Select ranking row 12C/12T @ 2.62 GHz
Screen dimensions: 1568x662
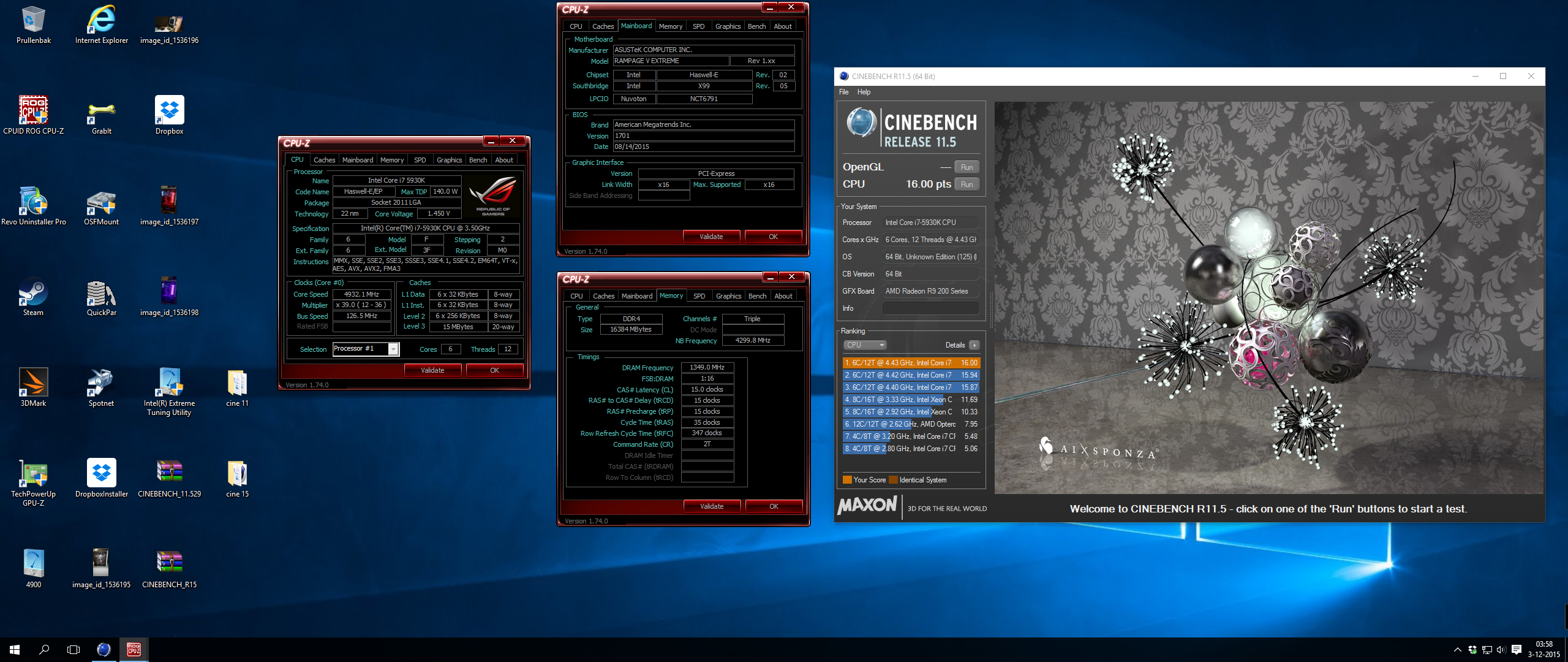click(911, 424)
